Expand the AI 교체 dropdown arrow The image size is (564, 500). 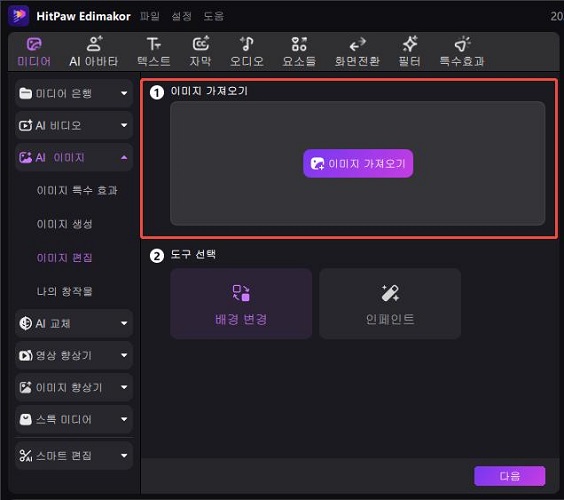click(124, 323)
